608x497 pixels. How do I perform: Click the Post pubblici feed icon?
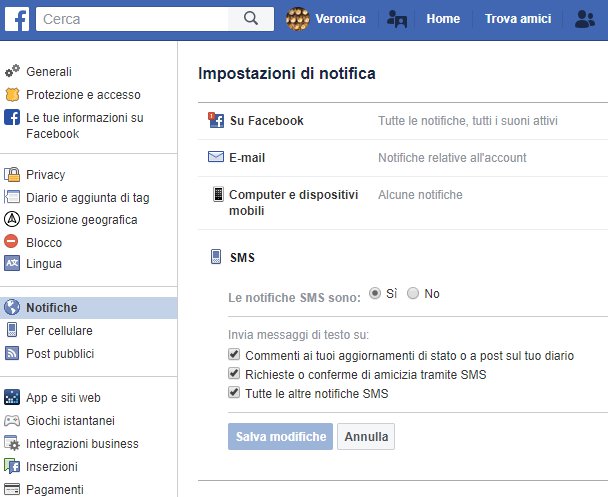[x=12, y=353]
